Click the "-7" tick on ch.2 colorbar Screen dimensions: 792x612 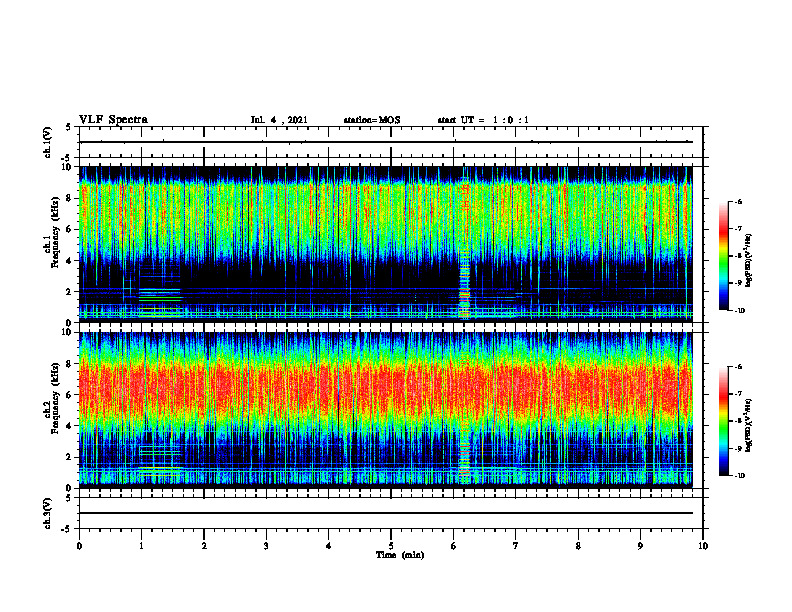pos(738,394)
